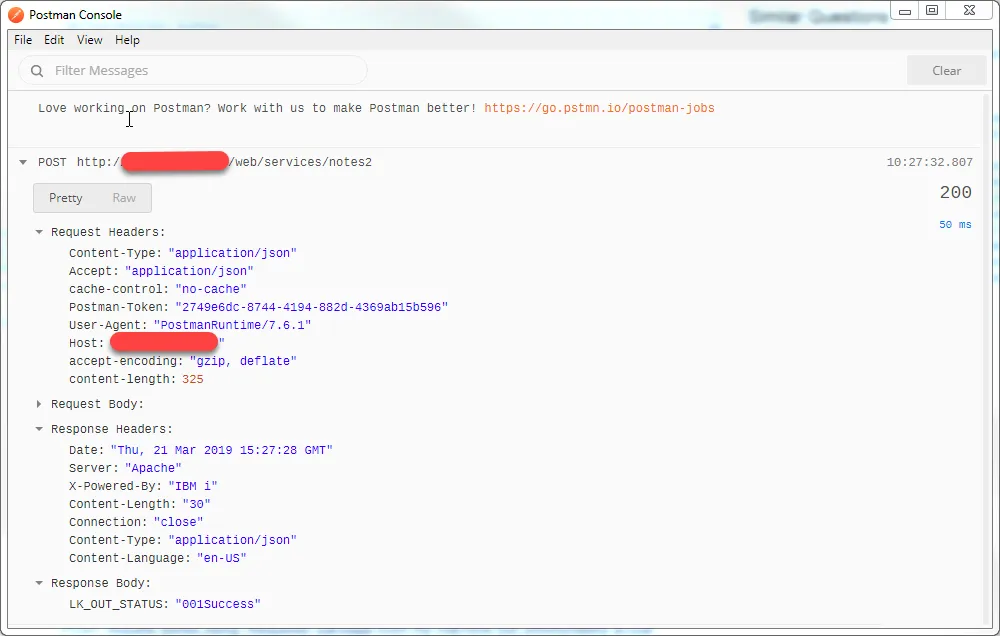This screenshot has height=636, width=1000.
Task: Click the Postman logo icon in title bar
Action: [15, 14]
